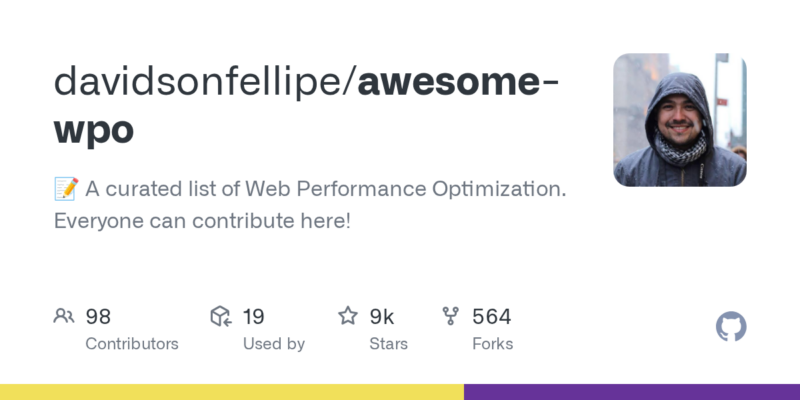Click the 564 forks count

click(x=491, y=317)
